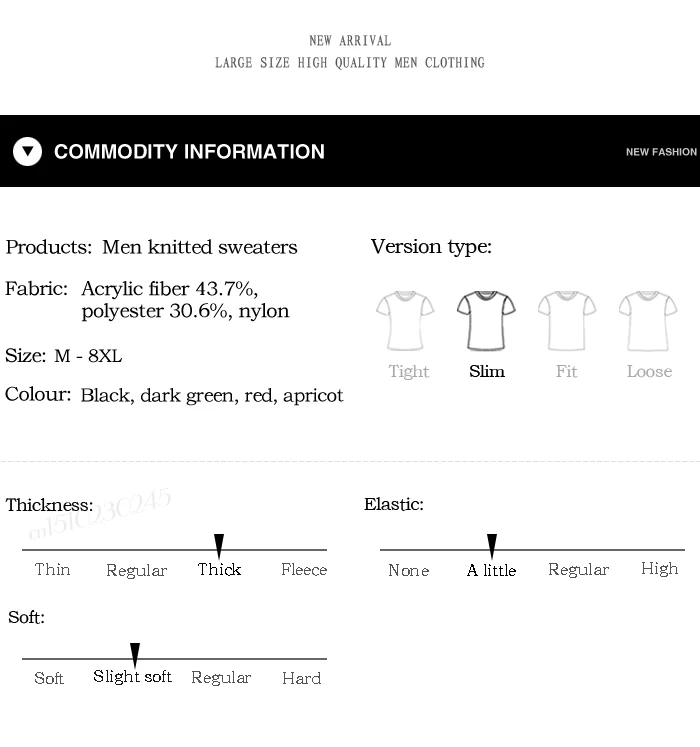Click the Elastic slider marker triangle
This screenshot has height=747, width=700.
point(492,546)
